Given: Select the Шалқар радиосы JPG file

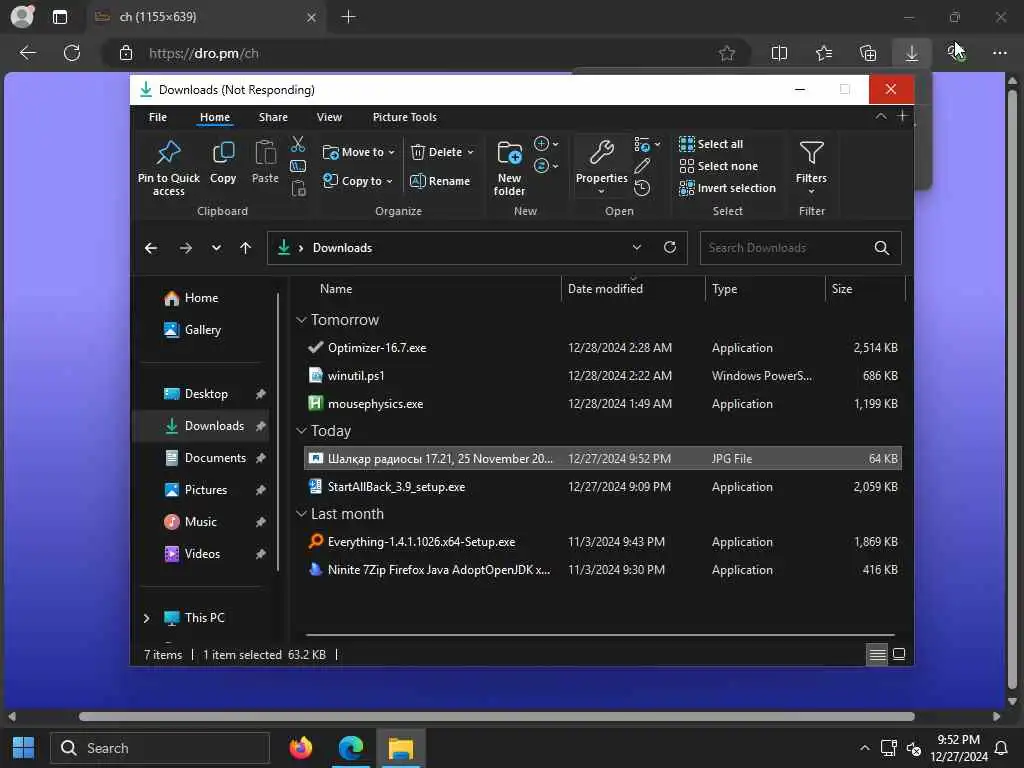Looking at the screenshot, I should [603, 458].
